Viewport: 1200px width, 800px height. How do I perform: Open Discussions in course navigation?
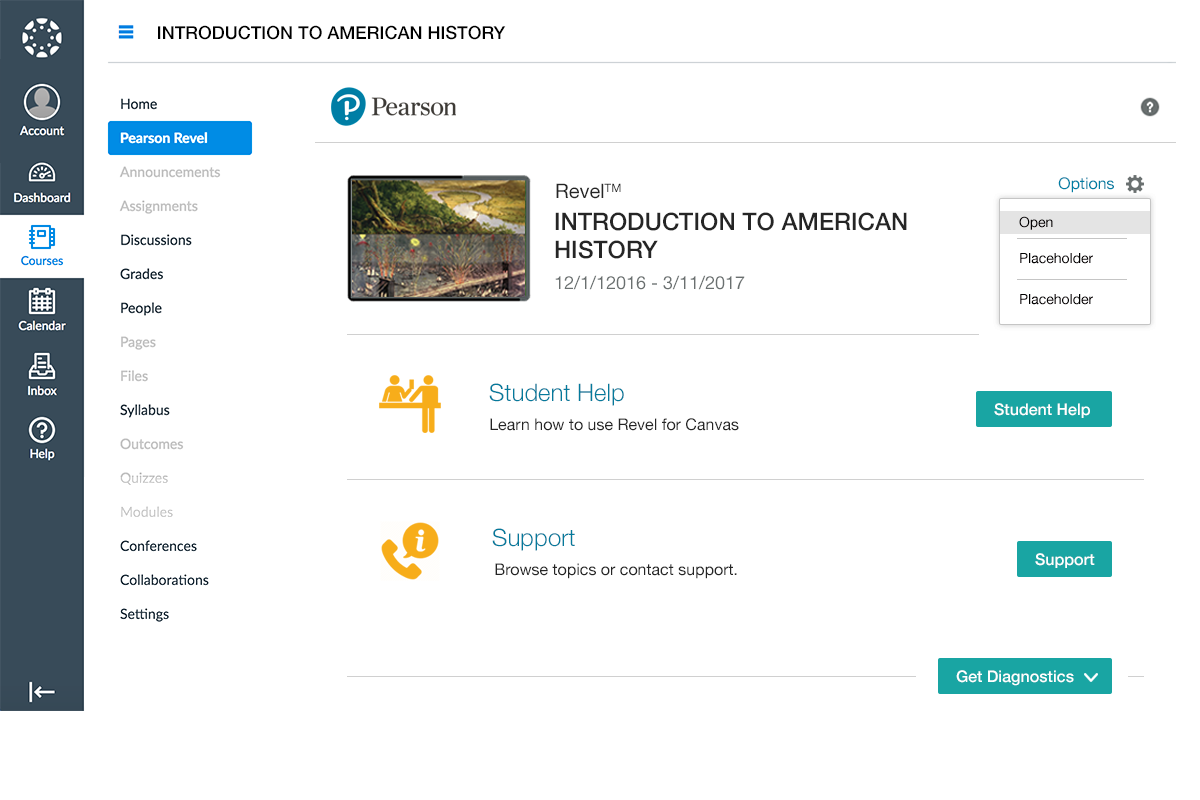click(x=156, y=240)
